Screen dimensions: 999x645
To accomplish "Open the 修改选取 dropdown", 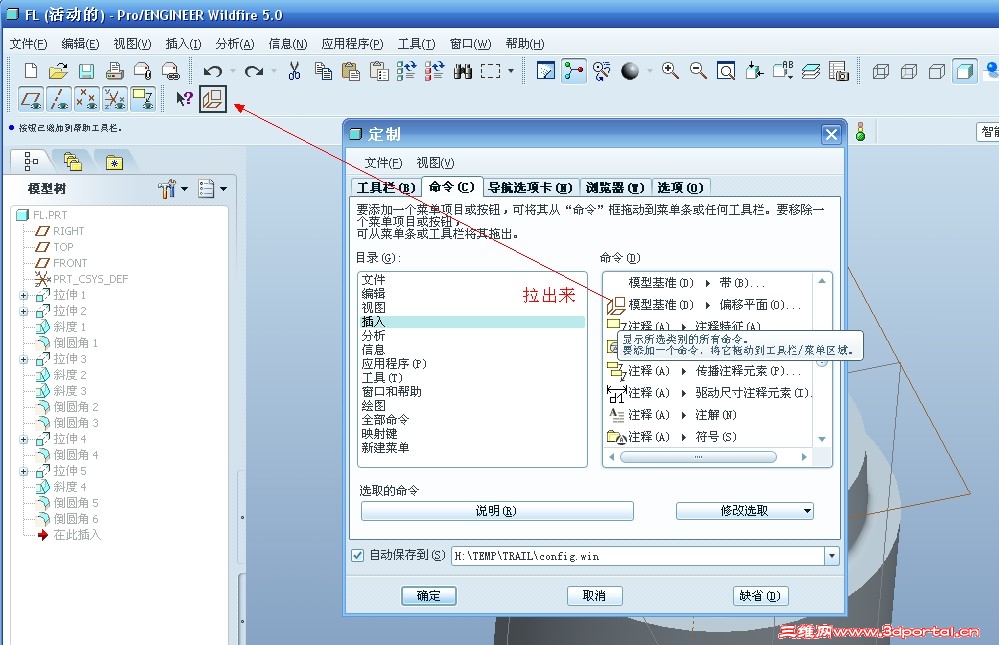I will coord(744,511).
